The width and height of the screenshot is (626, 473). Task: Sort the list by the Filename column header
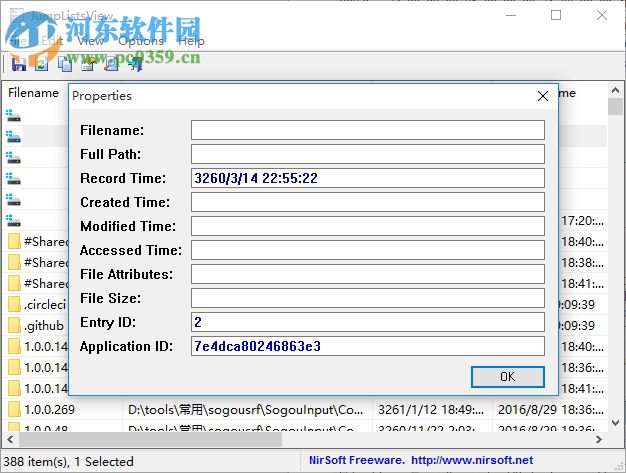pyautogui.click(x=34, y=93)
